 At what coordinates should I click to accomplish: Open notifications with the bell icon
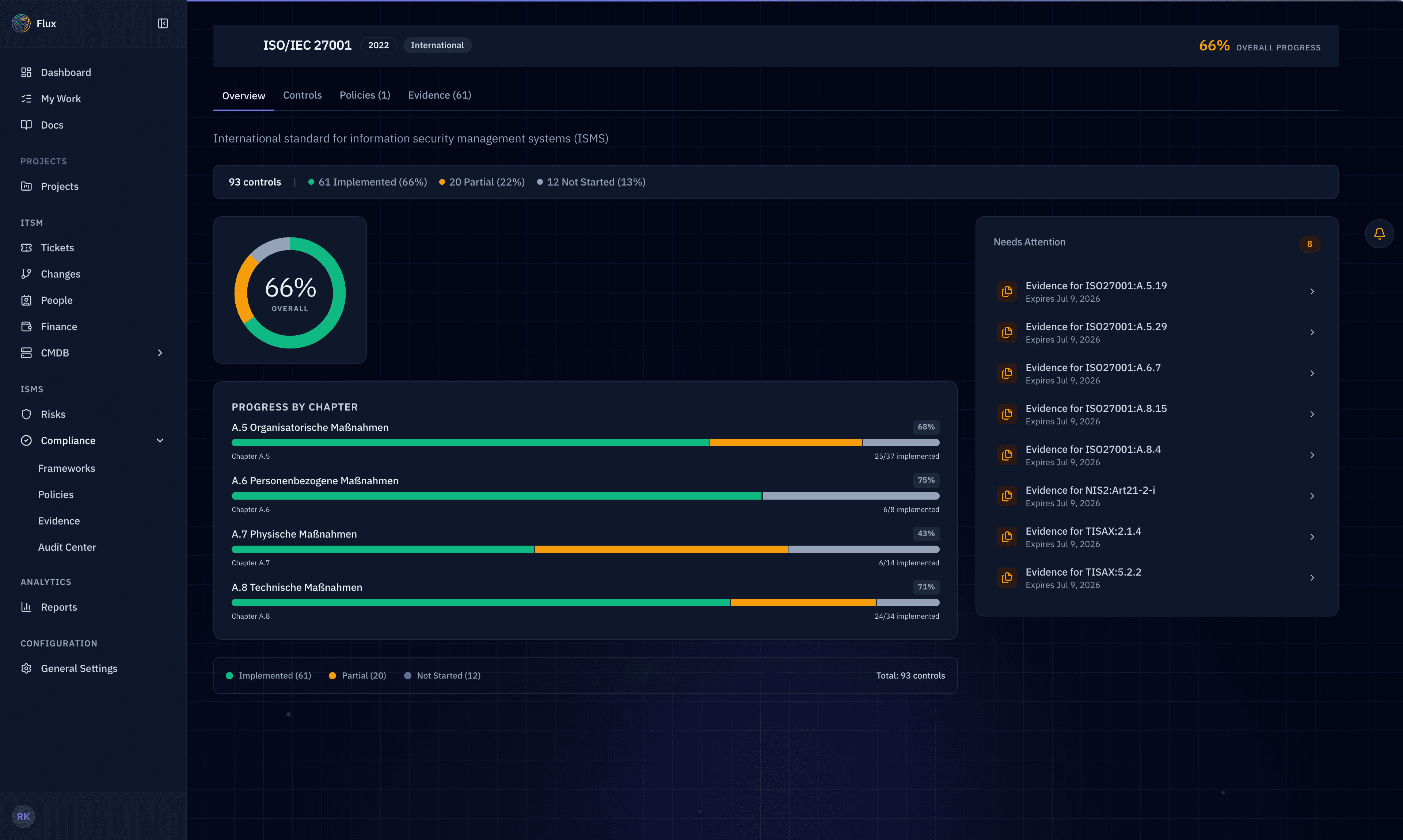(1379, 233)
